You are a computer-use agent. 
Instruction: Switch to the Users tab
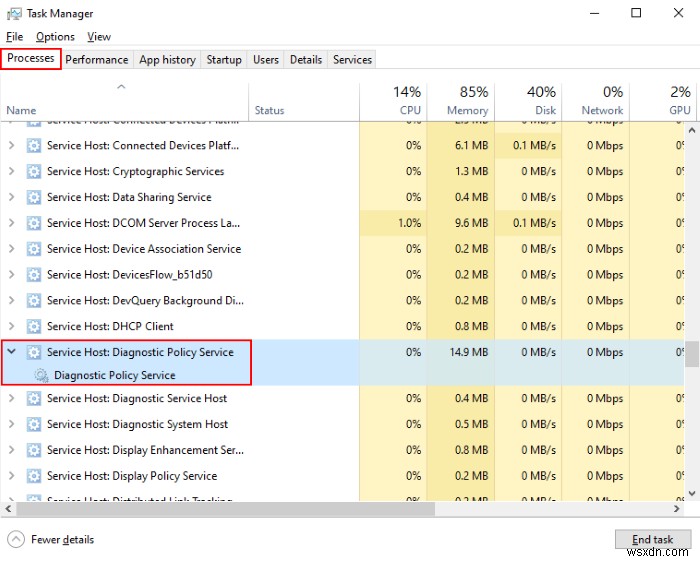click(266, 60)
